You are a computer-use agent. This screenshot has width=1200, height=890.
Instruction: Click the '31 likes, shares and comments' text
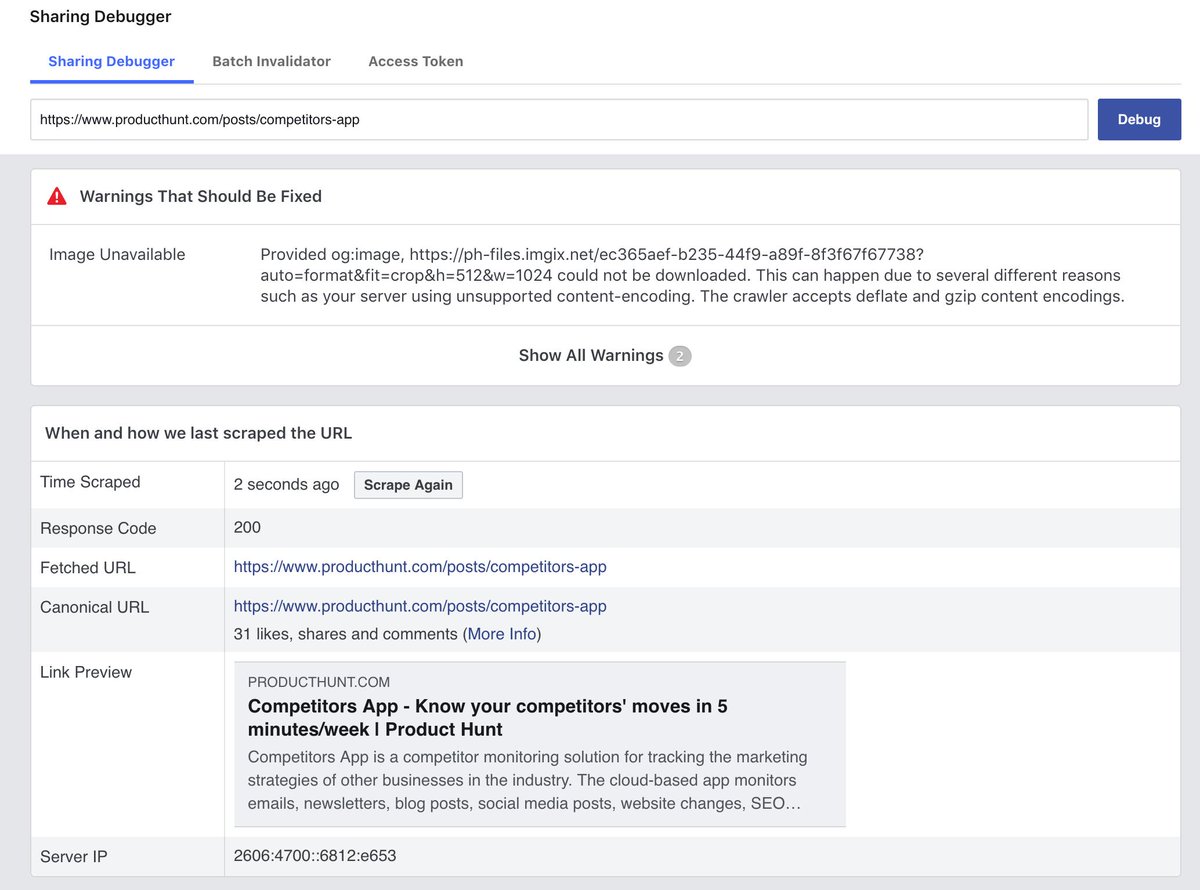coord(346,634)
